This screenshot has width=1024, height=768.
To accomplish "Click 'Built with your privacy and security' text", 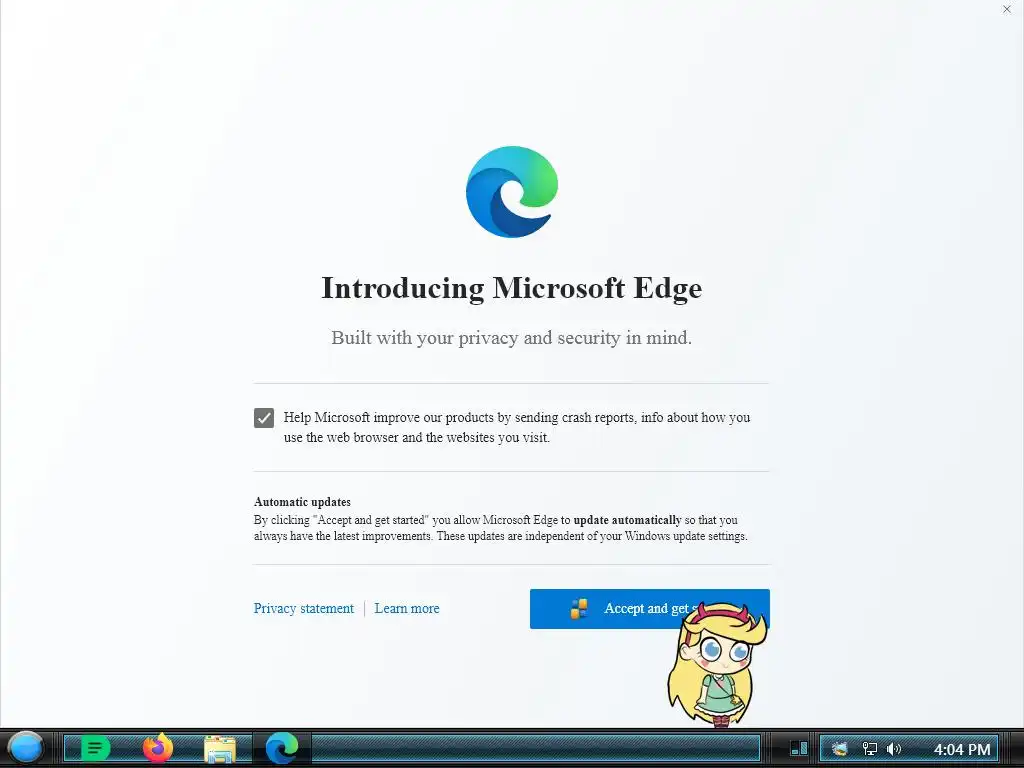I will click(511, 338).
